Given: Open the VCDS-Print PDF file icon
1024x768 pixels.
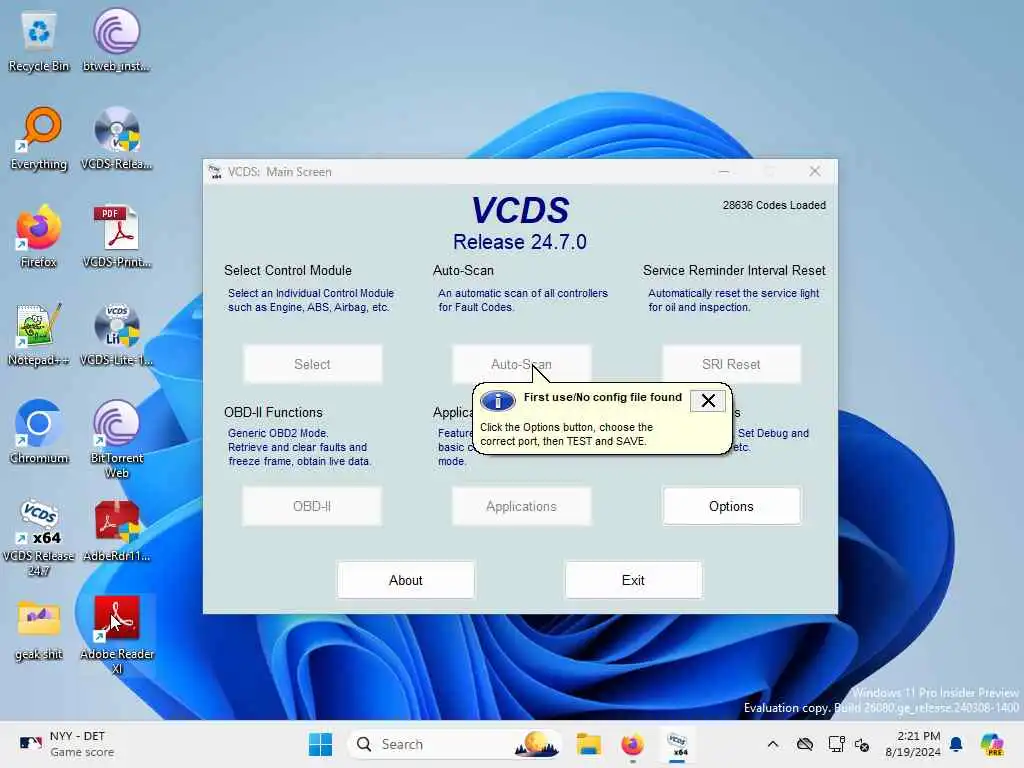Looking at the screenshot, I should pos(116,236).
